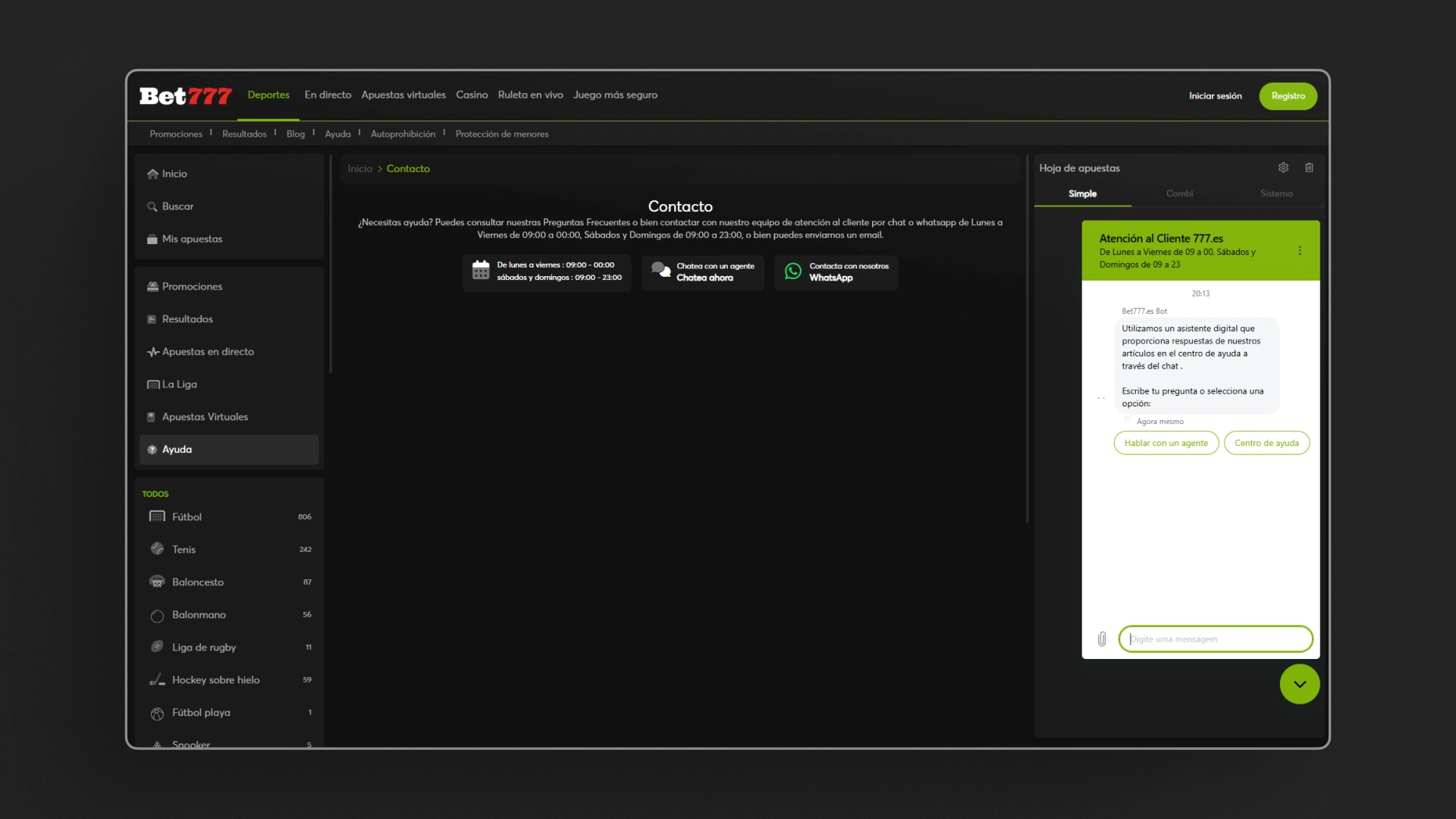Click the Inicio breadcrumb link

click(359, 169)
